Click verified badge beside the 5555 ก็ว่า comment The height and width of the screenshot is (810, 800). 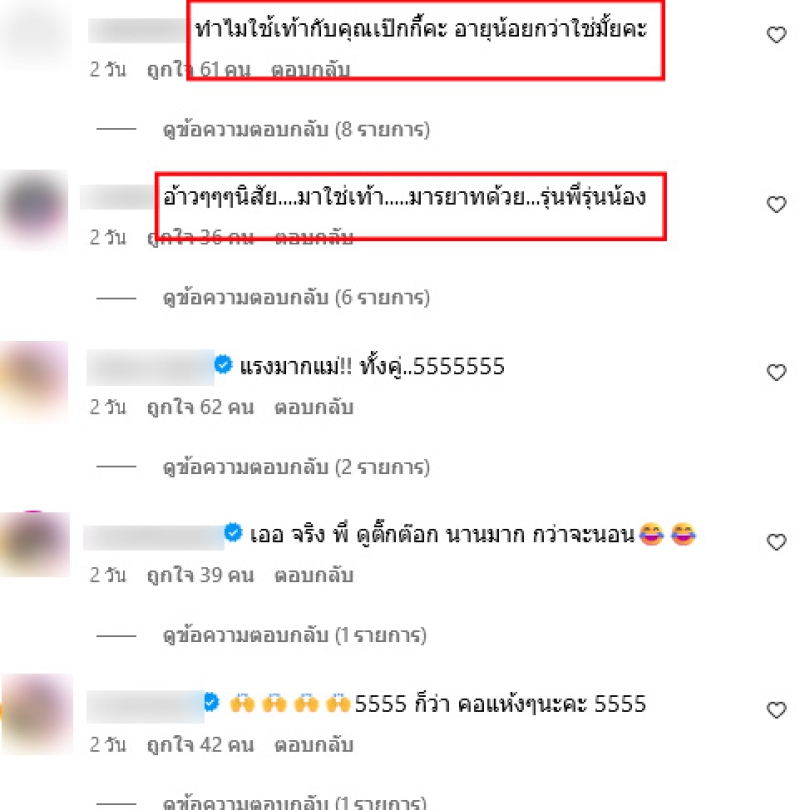click(x=211, y=702)
